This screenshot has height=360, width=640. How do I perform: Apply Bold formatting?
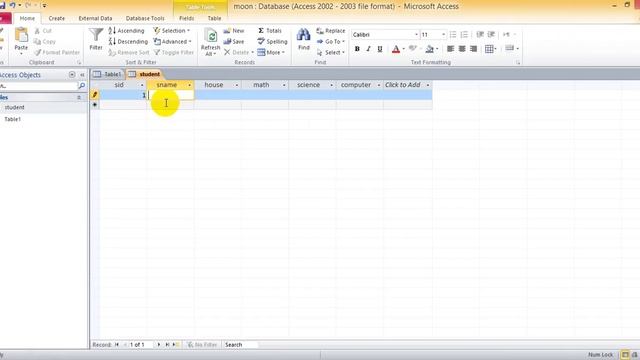(x=357, y=49)
